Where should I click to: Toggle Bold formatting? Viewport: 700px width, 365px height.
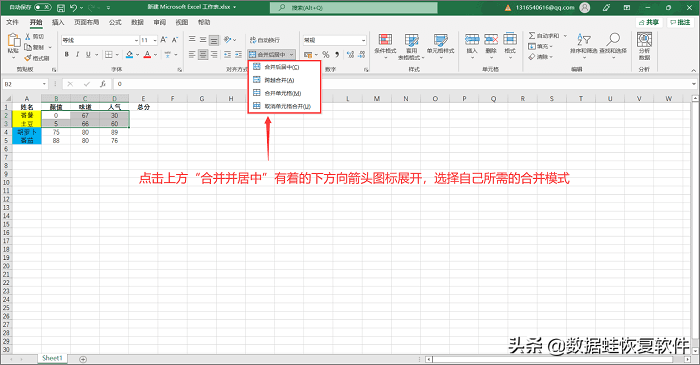click(67, 54)
